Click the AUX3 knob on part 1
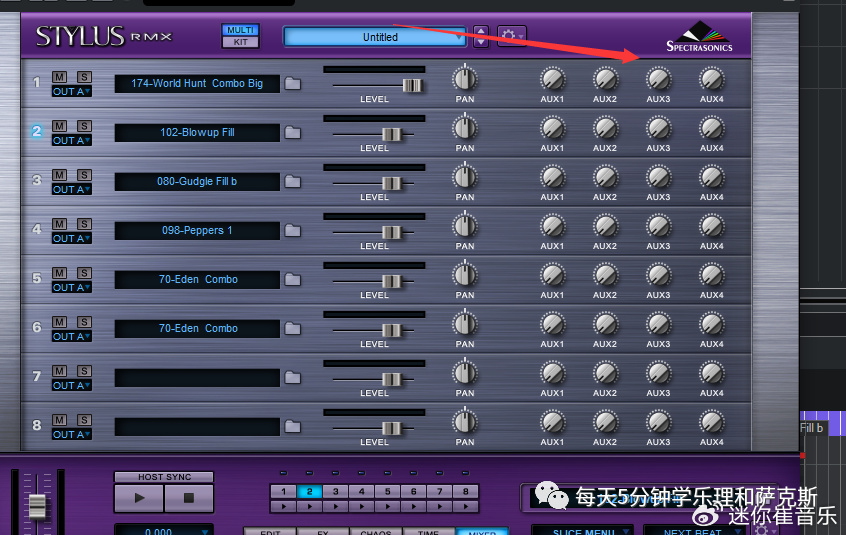Image resolution: width=846 pixels, height=535 pixels. coord(659,79)
